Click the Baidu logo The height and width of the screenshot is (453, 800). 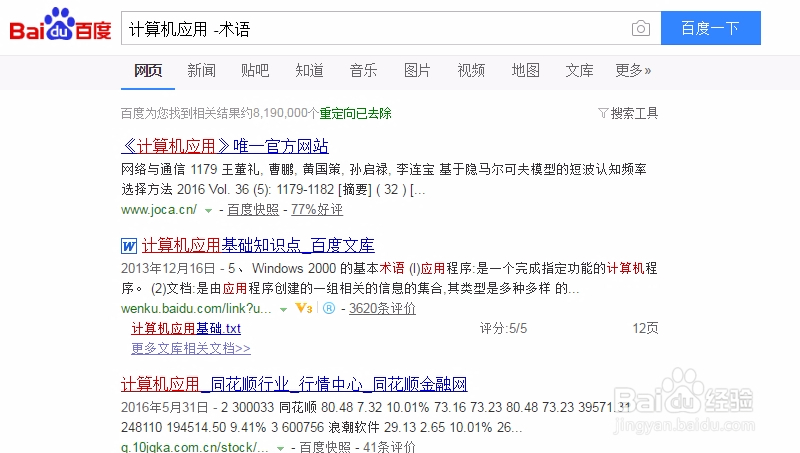[x=60, y=24]
